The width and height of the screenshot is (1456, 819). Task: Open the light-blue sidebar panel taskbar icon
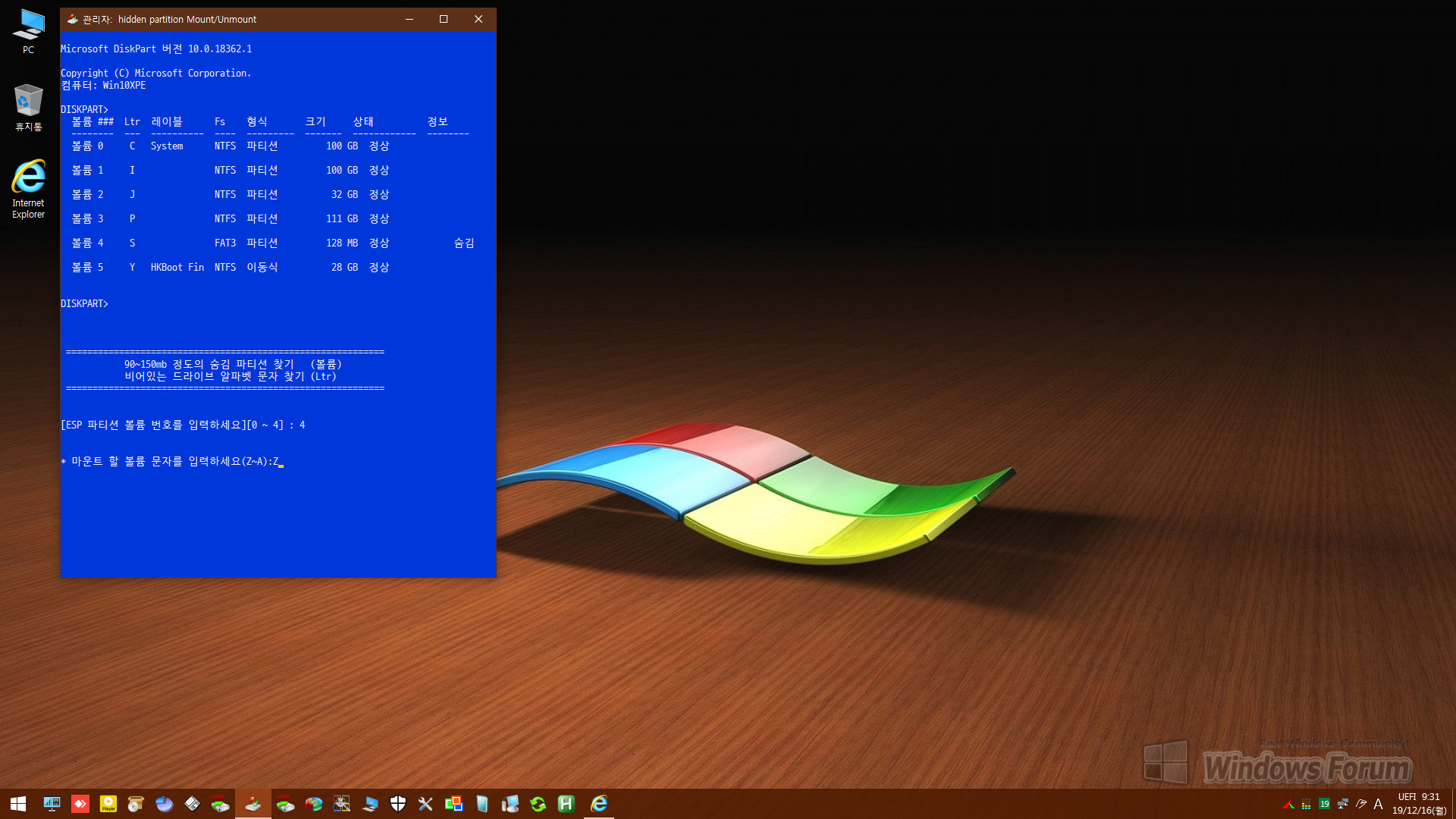click(482, 804)
